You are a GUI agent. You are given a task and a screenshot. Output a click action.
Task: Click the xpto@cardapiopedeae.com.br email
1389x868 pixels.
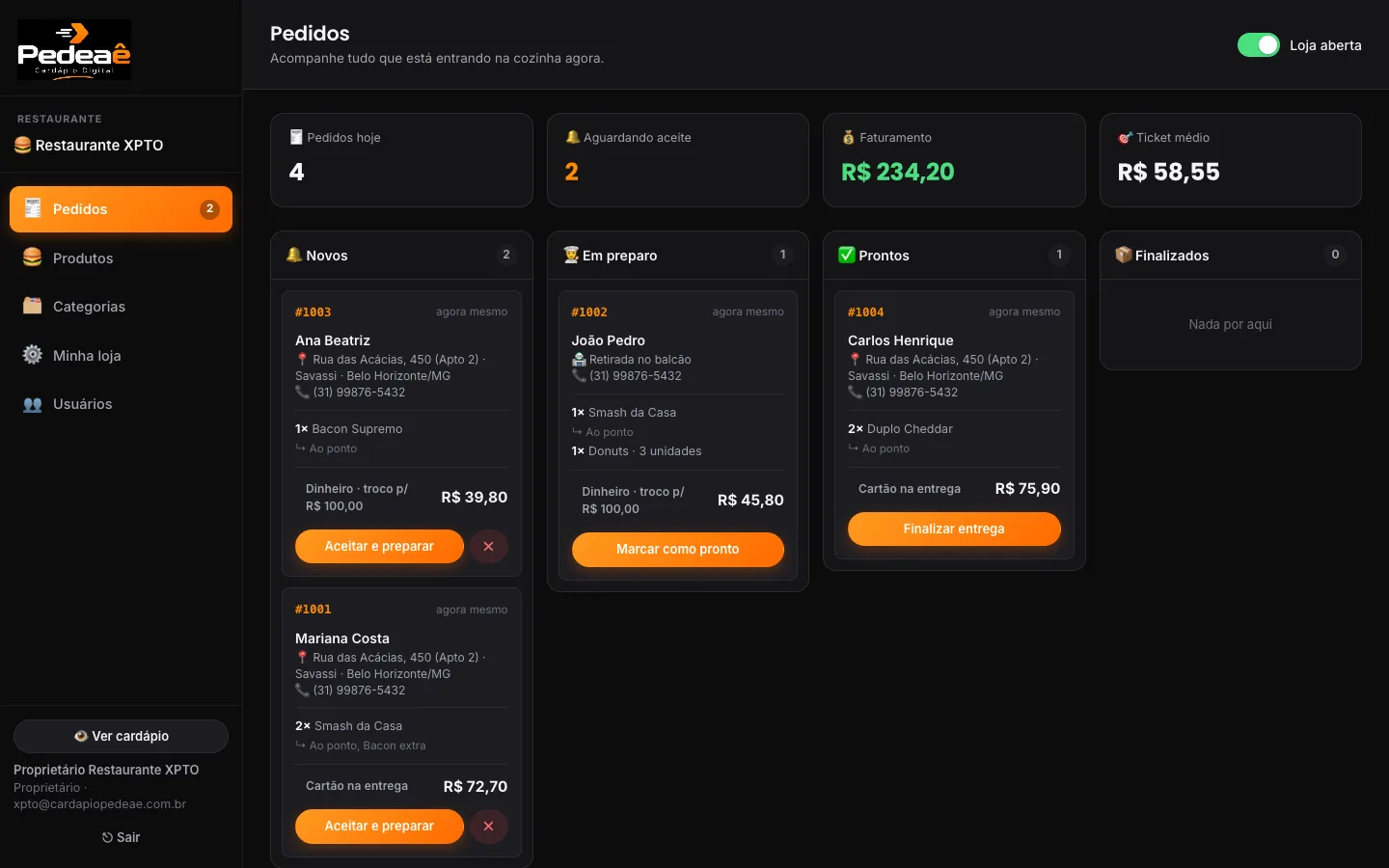99,804
